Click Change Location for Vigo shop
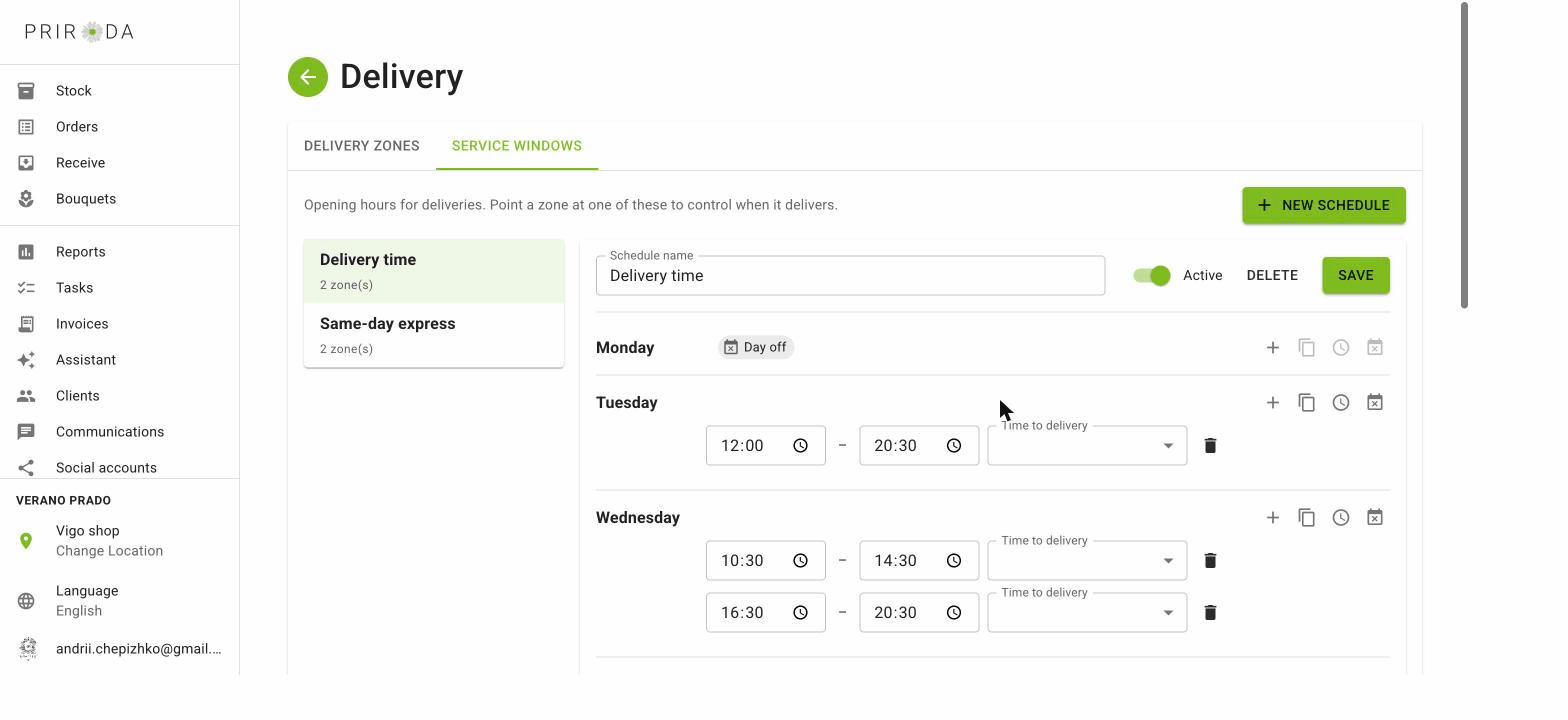The height and width of the screenshot is (720, 1568). pyautogui.click(x=109, y=551)
